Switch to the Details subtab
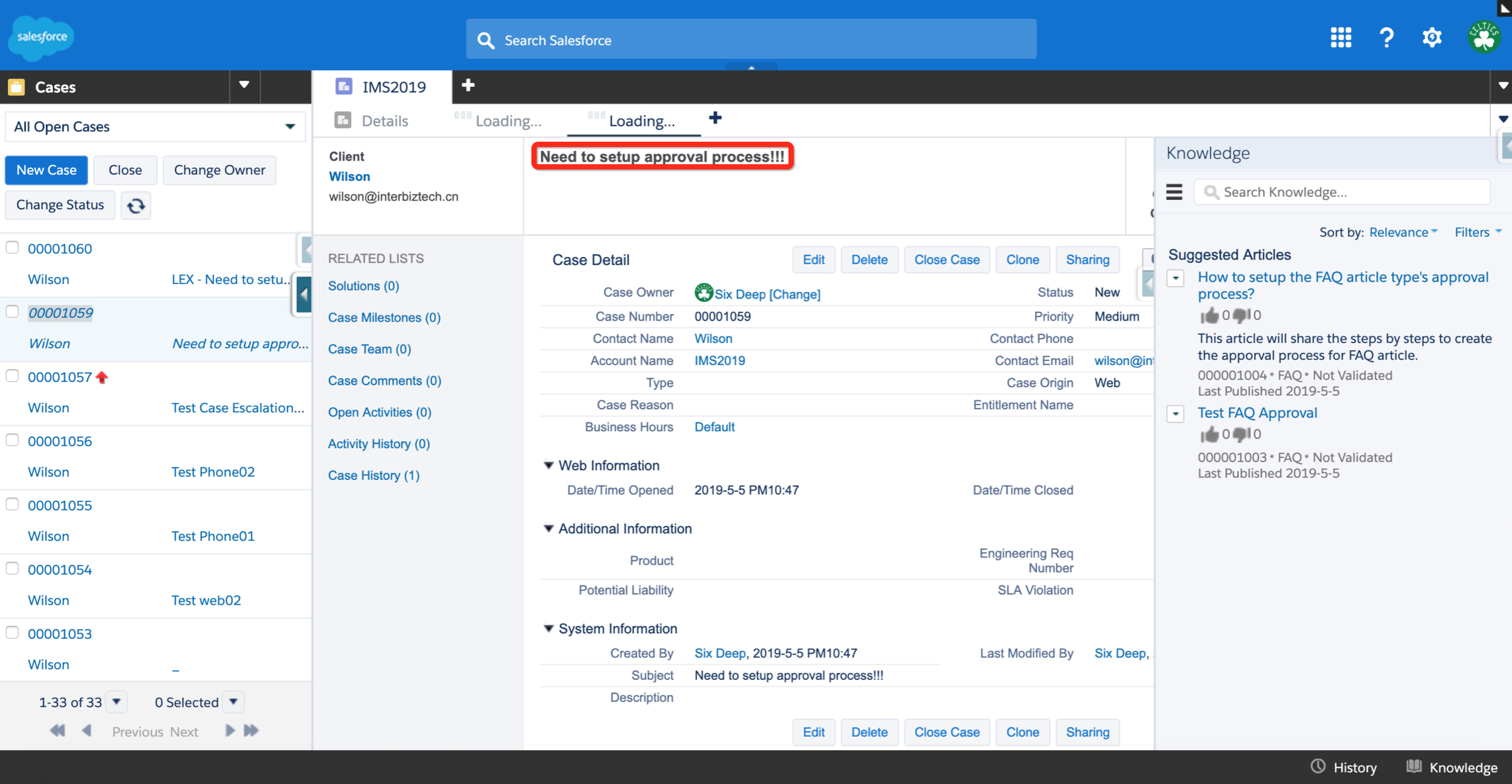The width and height of the screenshot is (1512, 784). [x=372, y=121]
